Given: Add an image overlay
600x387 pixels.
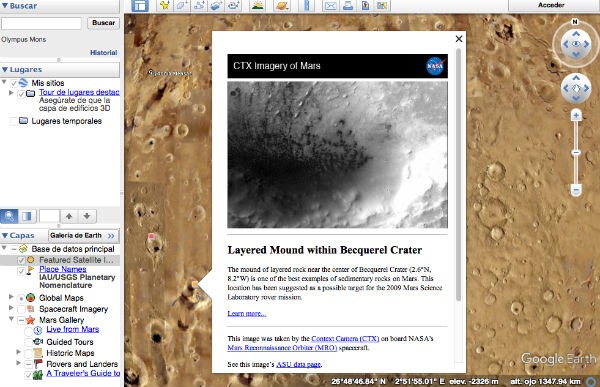Looking at the screenshot, I should tap(216, 5).
